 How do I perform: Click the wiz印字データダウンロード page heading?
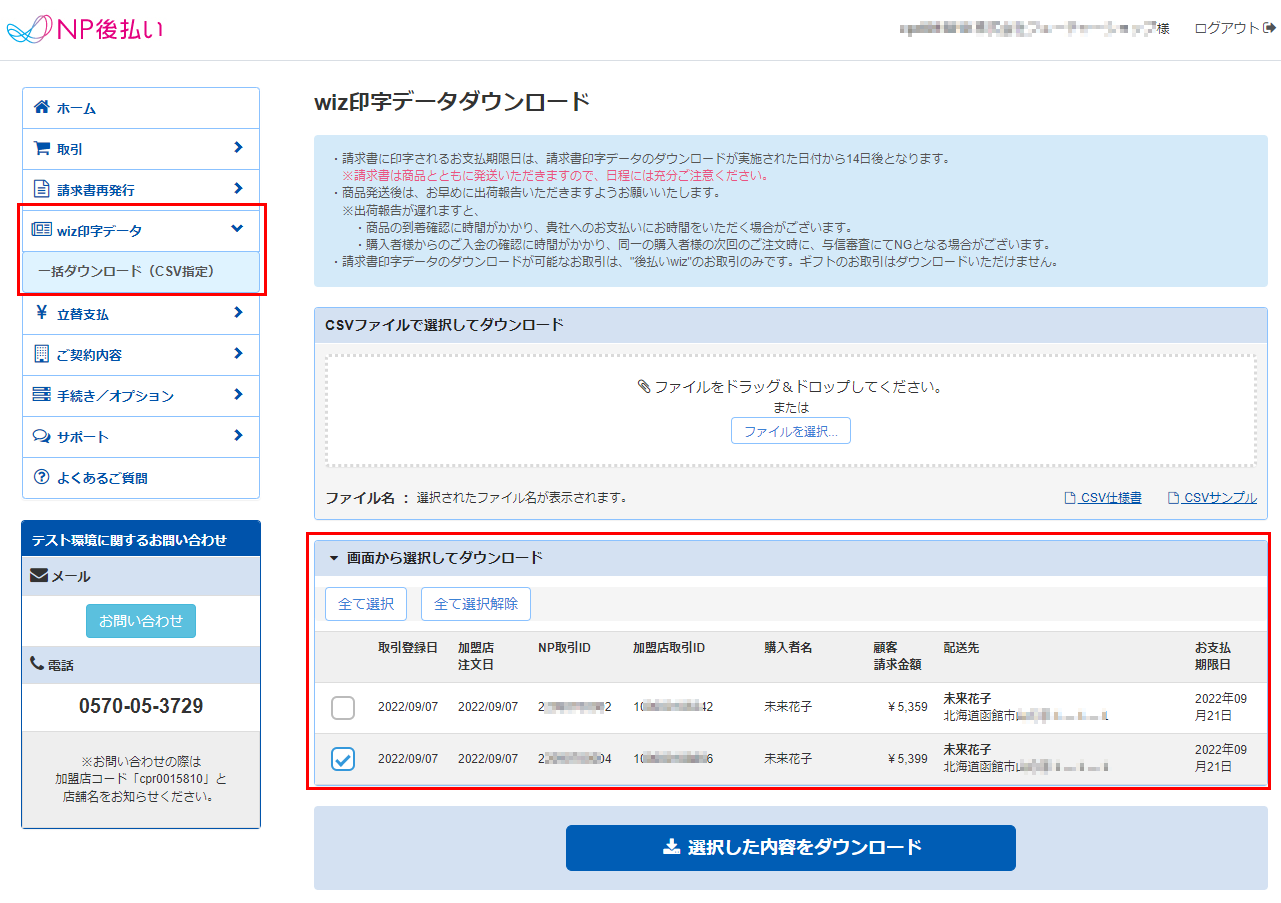(x=452, y=102)
